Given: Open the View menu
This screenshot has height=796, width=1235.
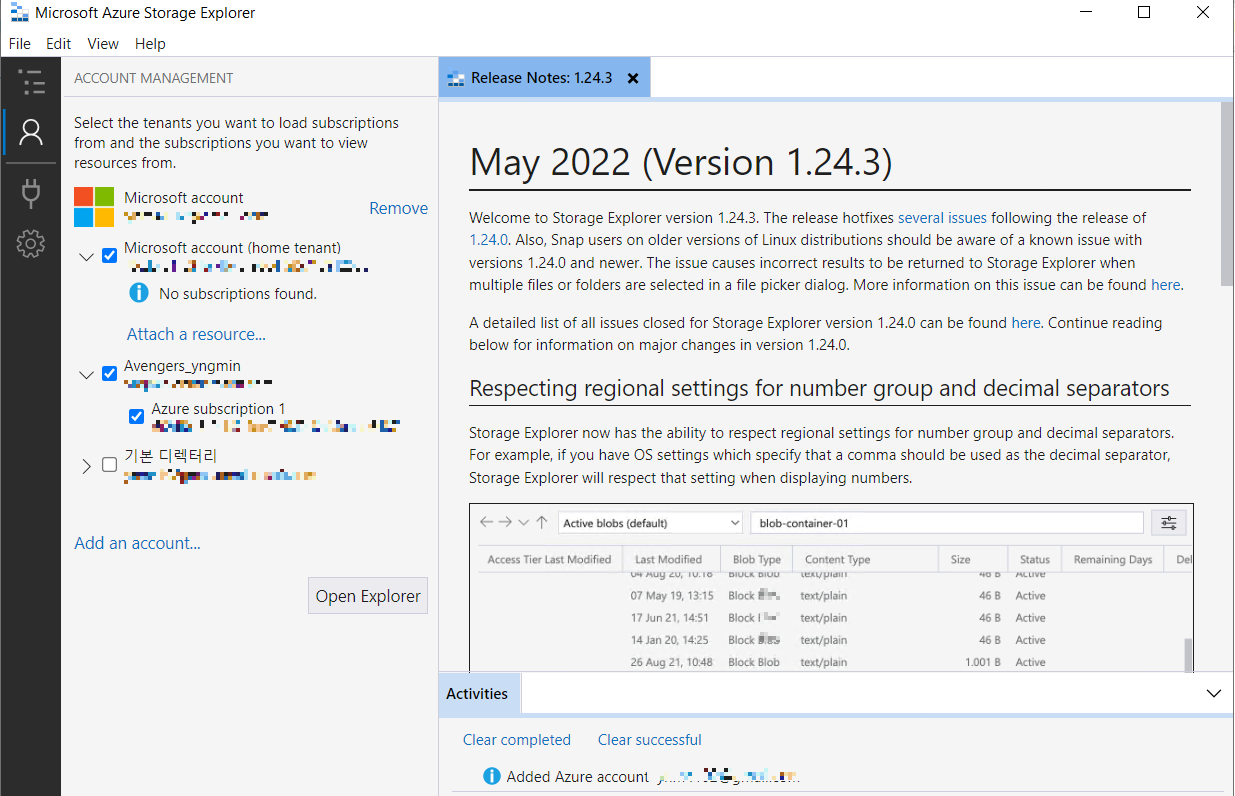Looking at the screenshot, I should (x=103, y=44).
